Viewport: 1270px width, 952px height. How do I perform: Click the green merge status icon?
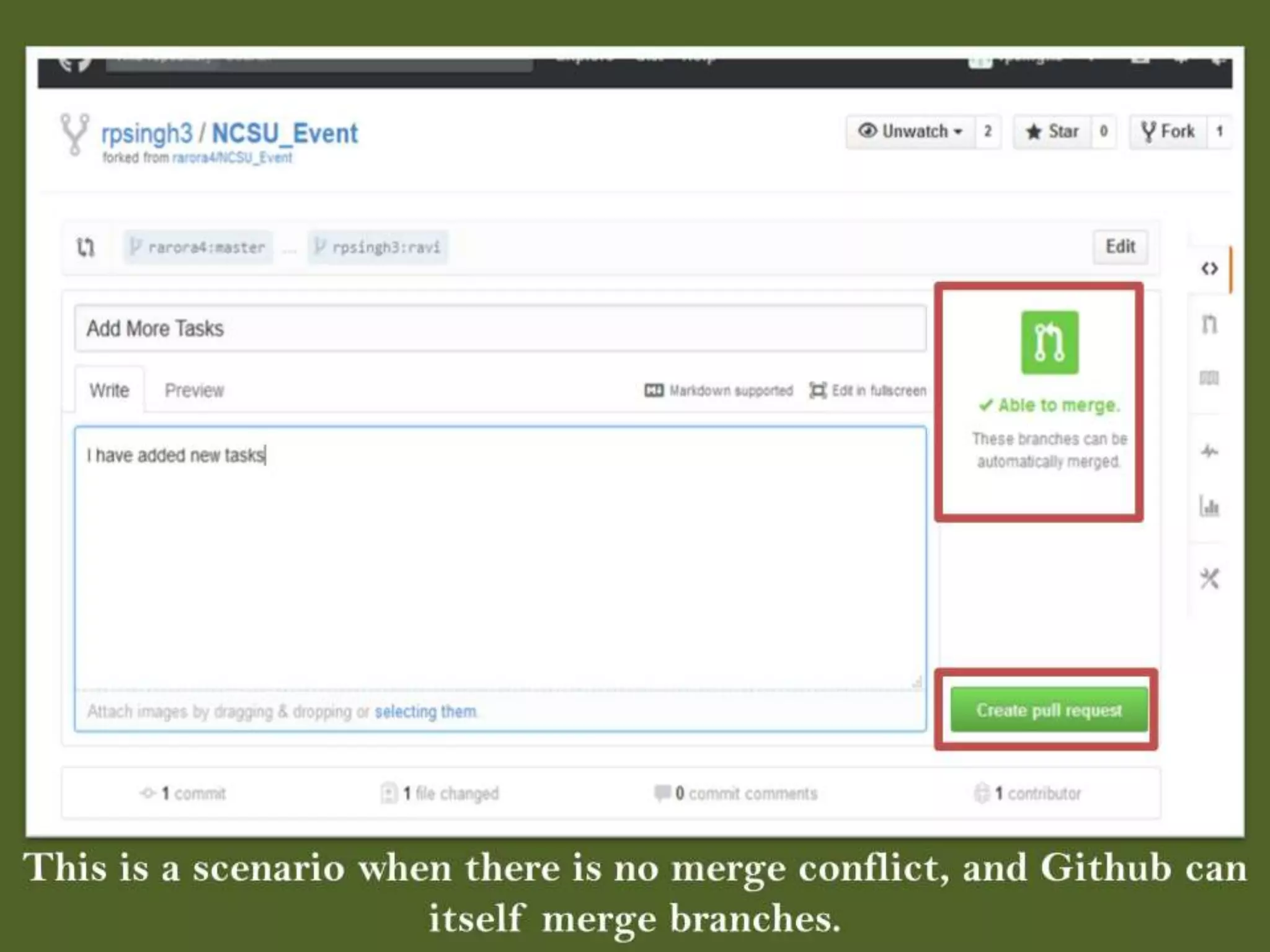tap(1049, 342)
